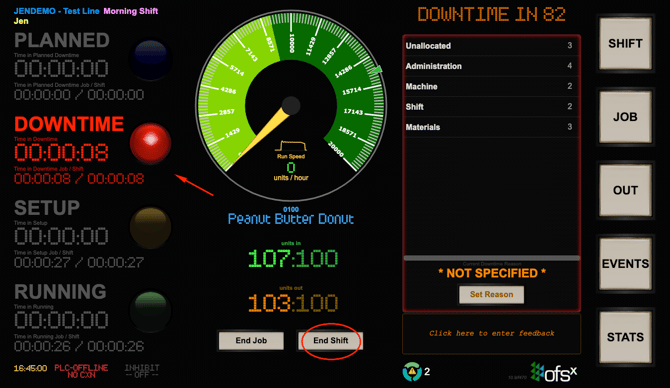Click the End Job button
This screenshot has width=670, height=388.
[x=251, y=341]
